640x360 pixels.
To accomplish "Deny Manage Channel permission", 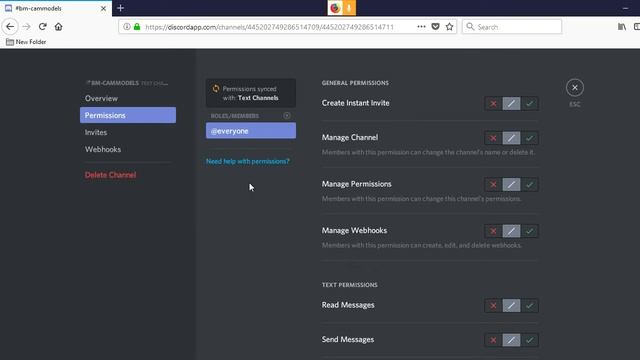I will [x=493, y=138].
